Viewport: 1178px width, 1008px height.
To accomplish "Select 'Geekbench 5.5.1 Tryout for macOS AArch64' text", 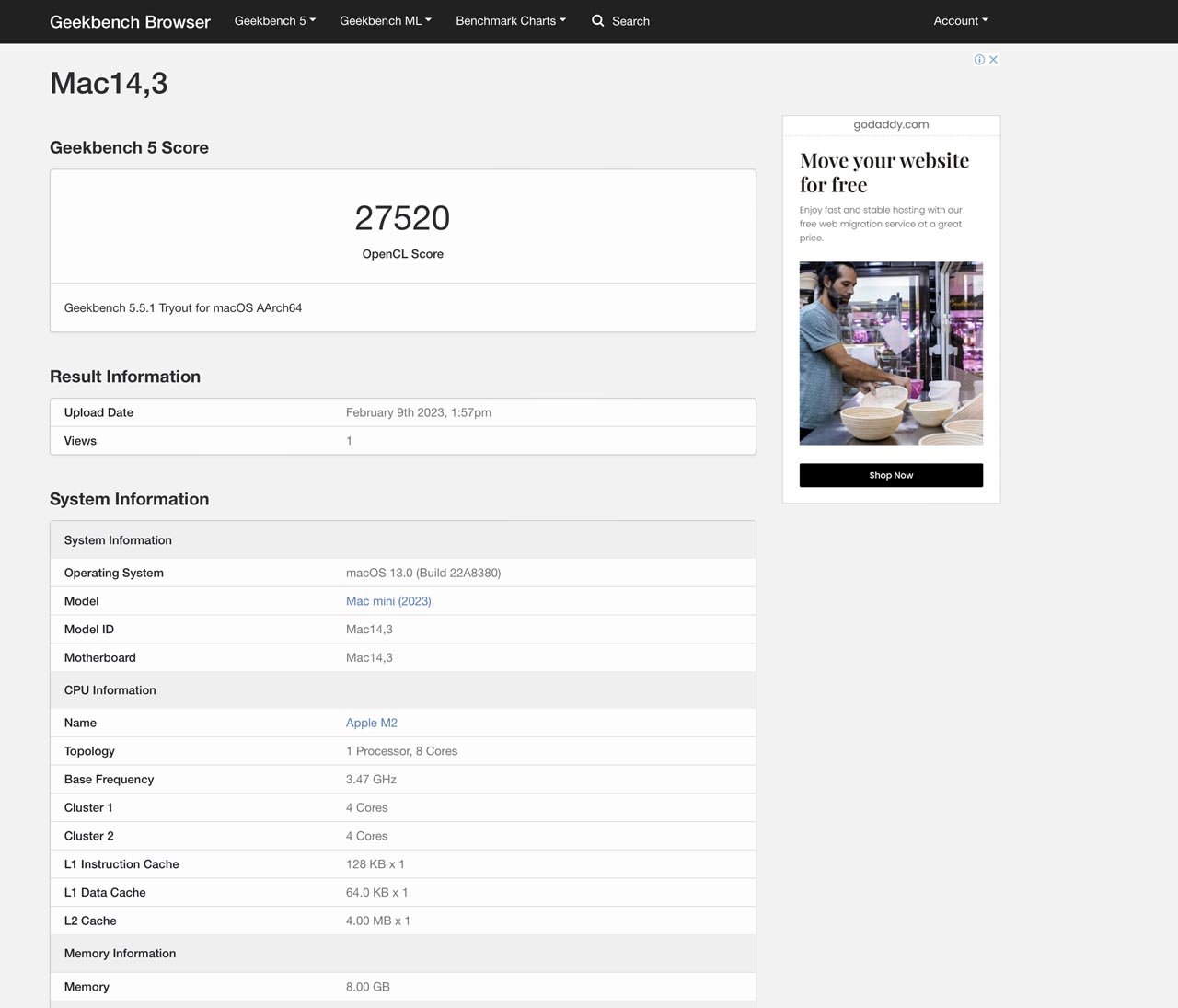I will (183, 308).
